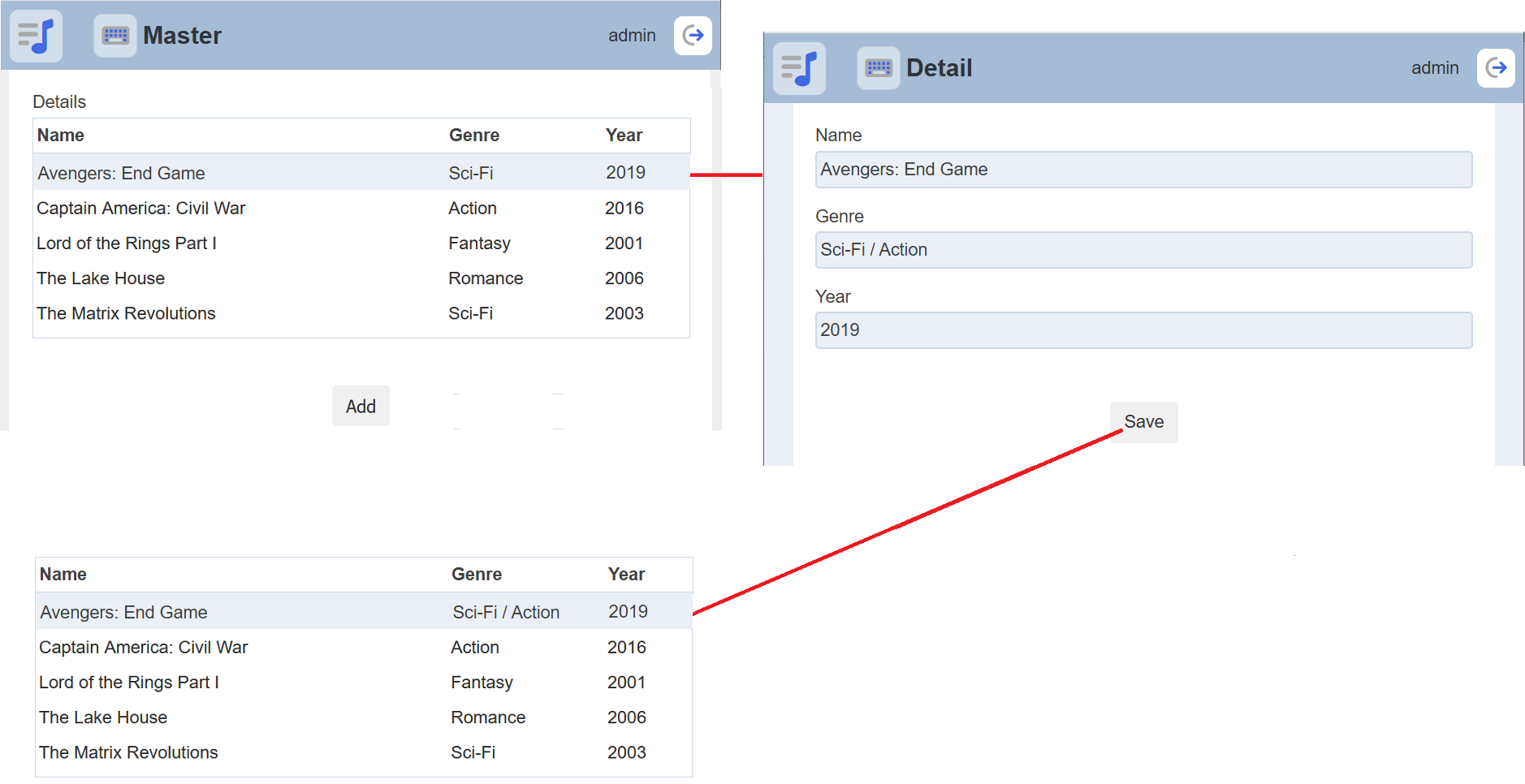The height and width of the screenshot is (784, 1525).
Task: Click the logout arrow icon in Master header
Action: pos(693,36)
